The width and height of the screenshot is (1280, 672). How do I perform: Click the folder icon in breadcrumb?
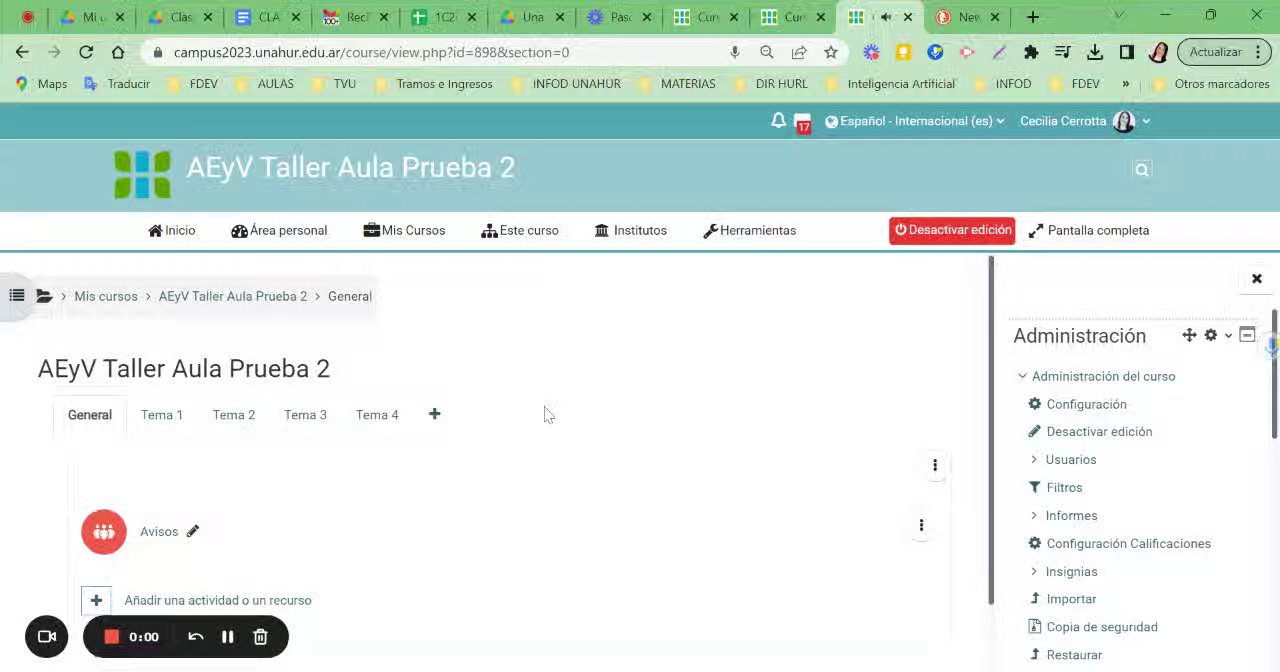point(44,296)
